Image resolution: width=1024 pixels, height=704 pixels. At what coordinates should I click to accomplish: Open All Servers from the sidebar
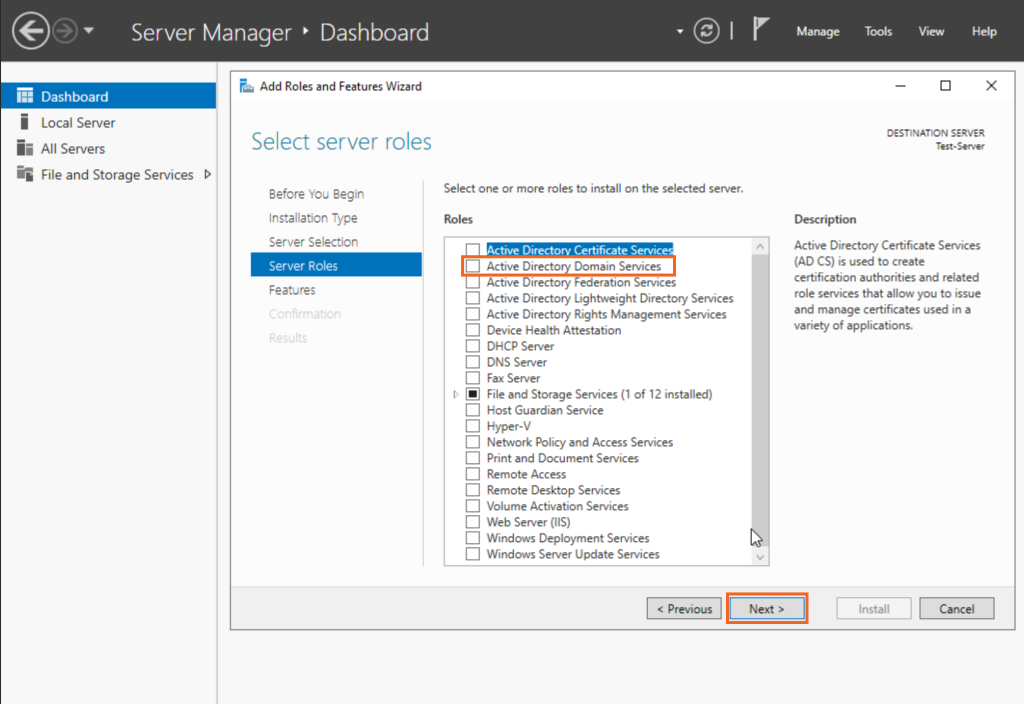click(22, 148)
